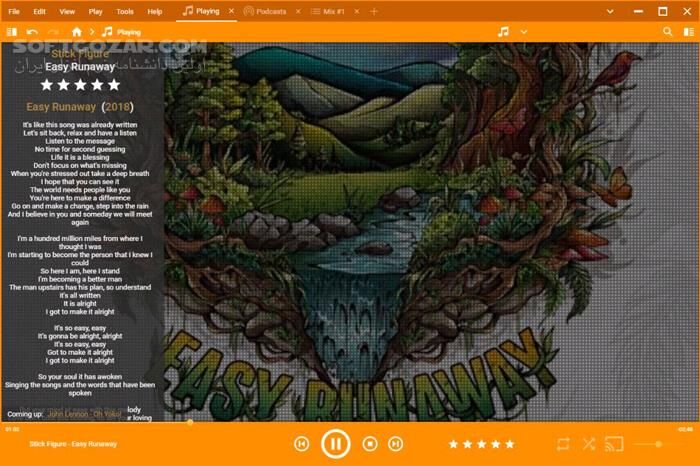Show the right-side panel layout icon
Viewport: 700px width, 466px height.
tap(688, 32)
